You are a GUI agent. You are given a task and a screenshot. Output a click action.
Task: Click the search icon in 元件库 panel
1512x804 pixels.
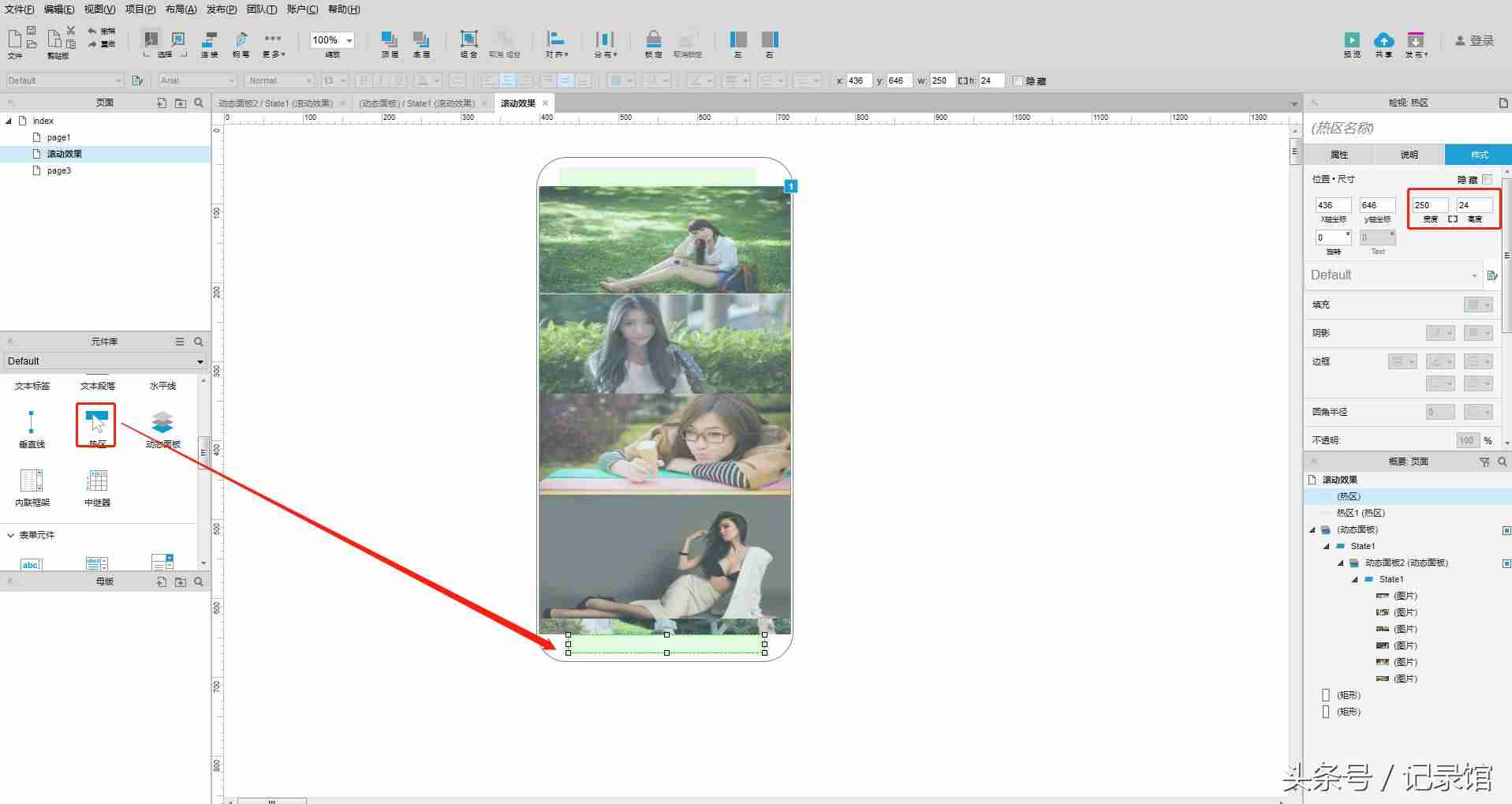pyautogui.click(x=199, y=342)
